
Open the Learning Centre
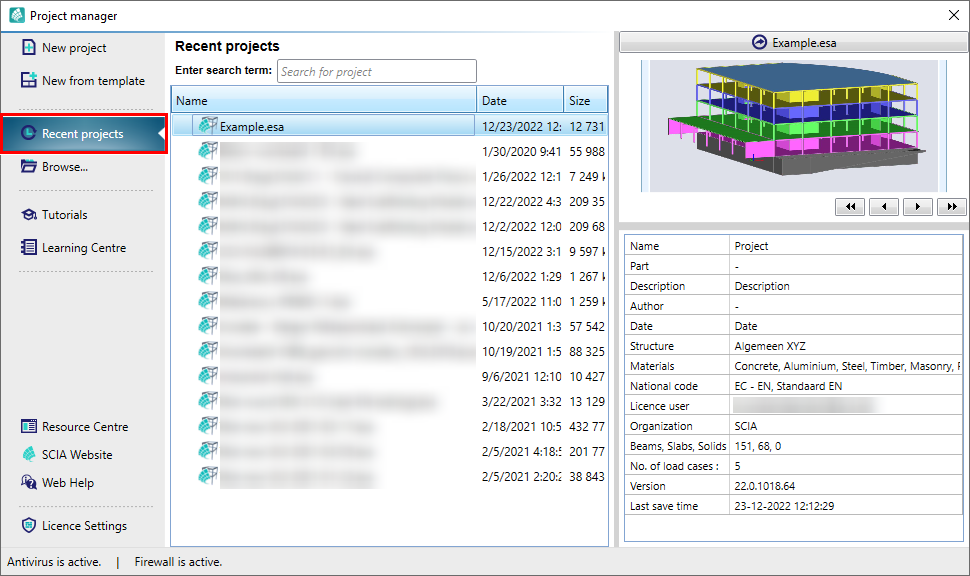click(83, 248)
